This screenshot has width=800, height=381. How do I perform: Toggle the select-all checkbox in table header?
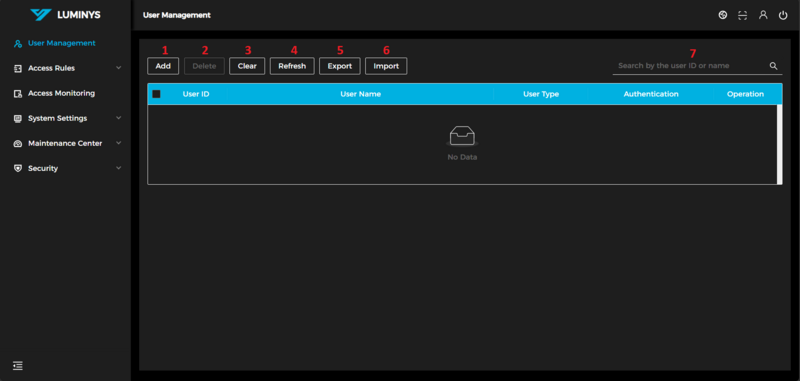(x=157, y=94)
